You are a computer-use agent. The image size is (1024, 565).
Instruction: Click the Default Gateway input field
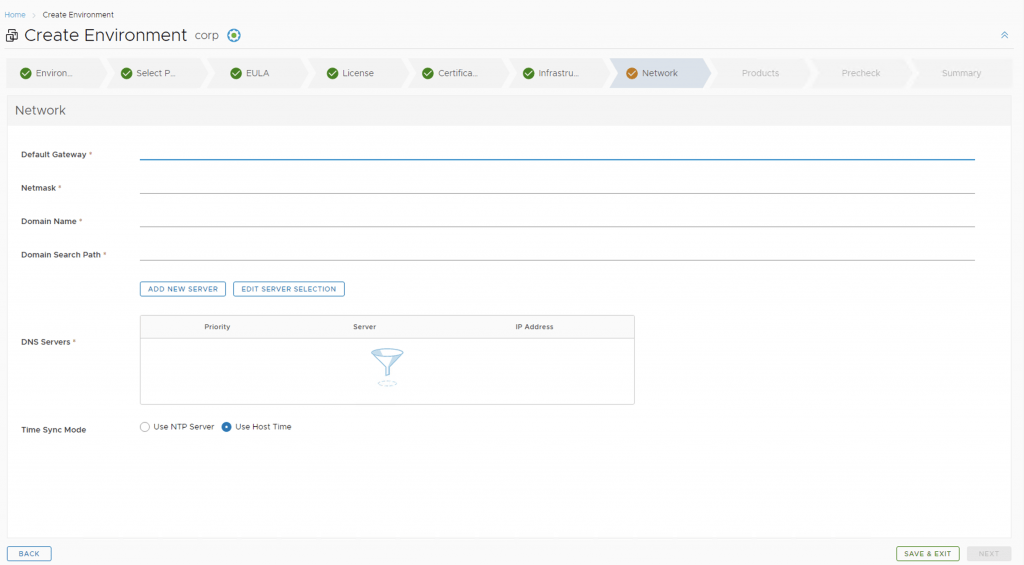pos(557,153)
